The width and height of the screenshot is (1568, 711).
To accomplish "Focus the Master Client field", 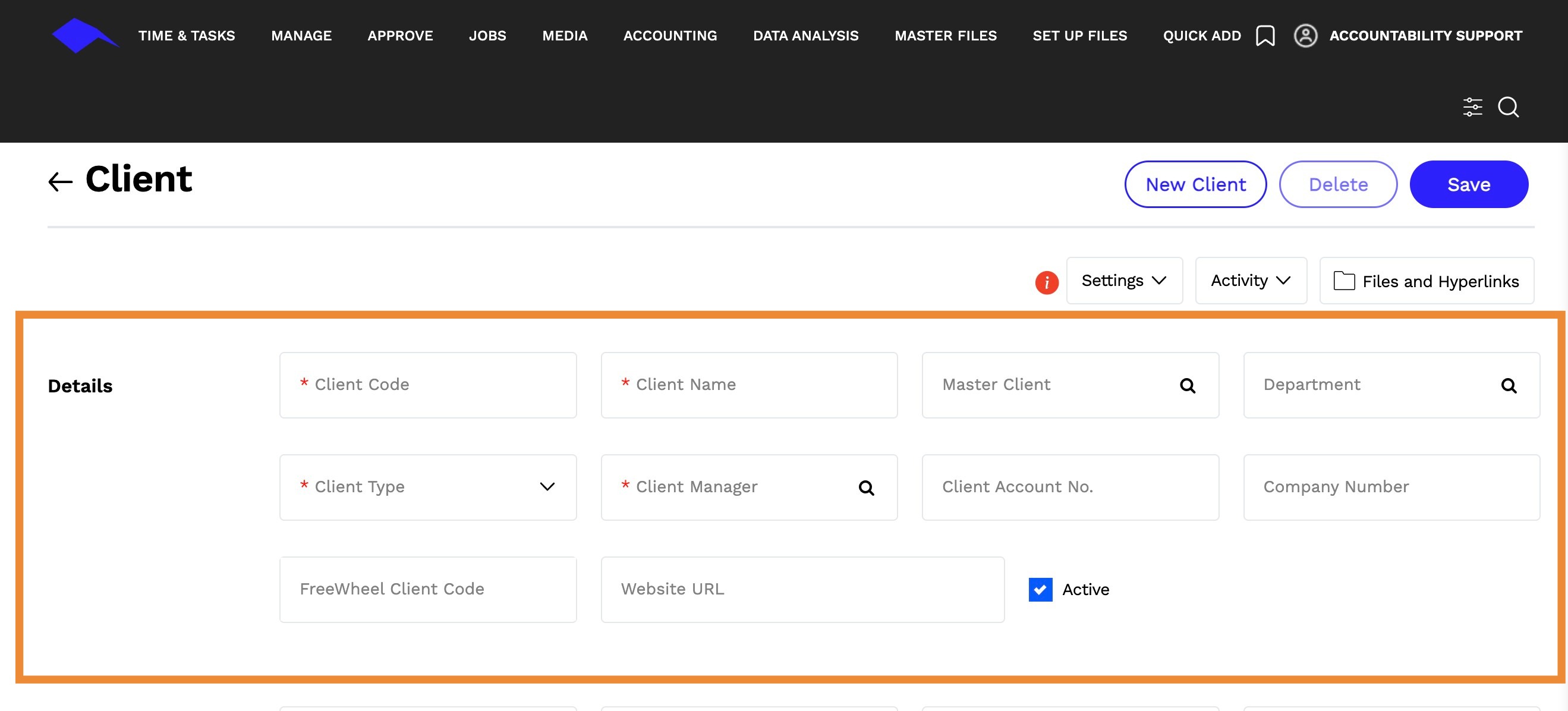I will pos(1070,385).
